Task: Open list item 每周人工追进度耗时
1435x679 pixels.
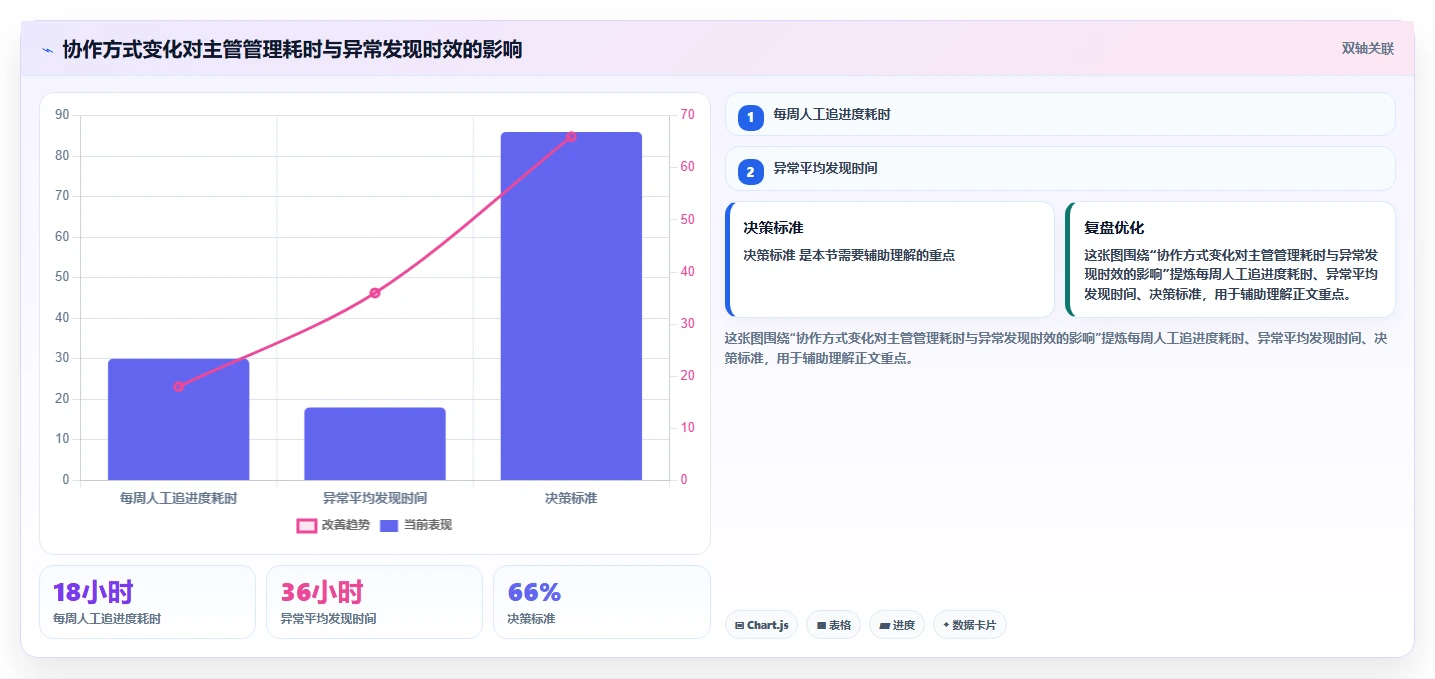Action: tap(1060, 114)
